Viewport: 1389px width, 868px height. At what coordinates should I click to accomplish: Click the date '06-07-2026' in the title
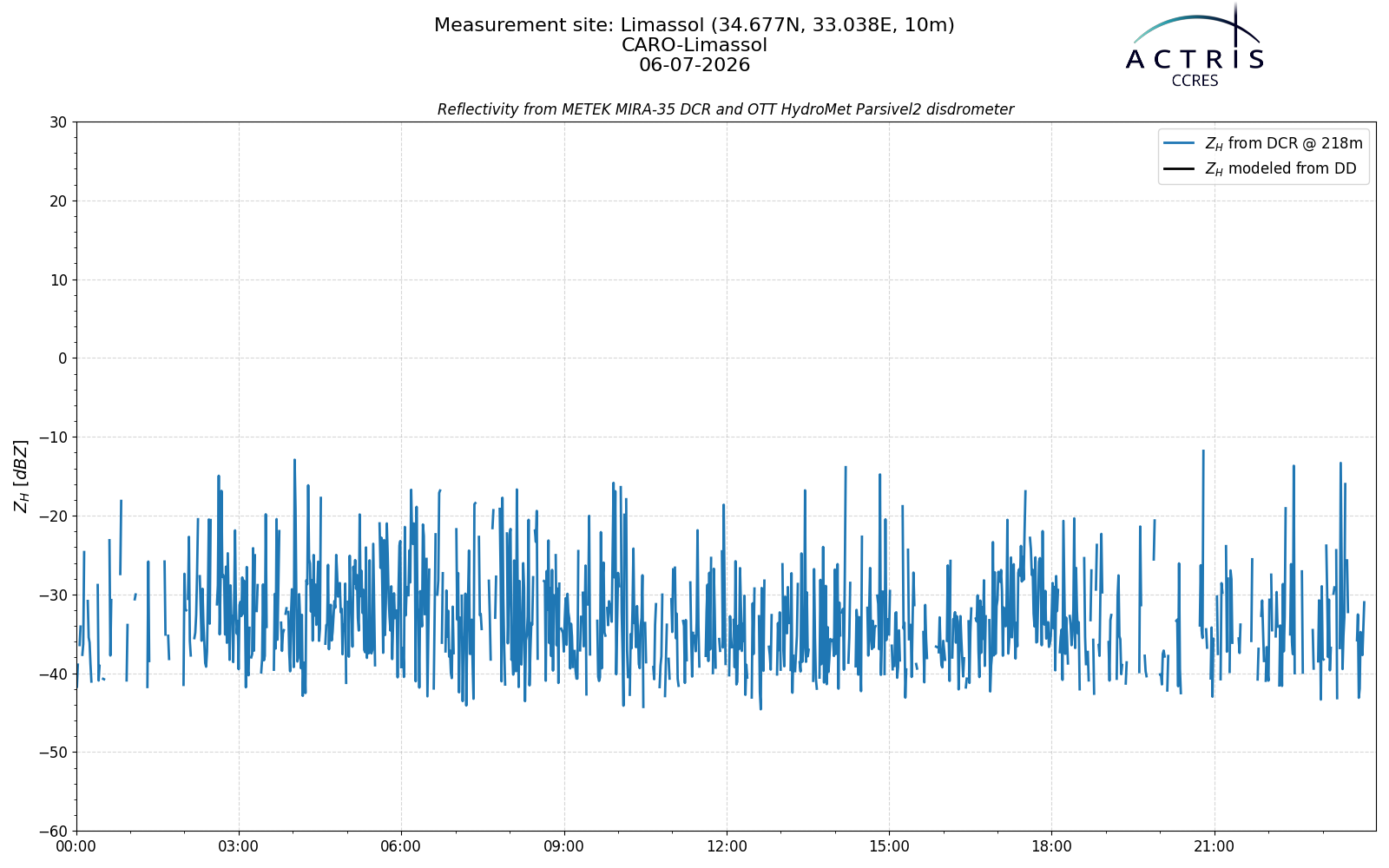pyautogui.click(x=694, y=65)
